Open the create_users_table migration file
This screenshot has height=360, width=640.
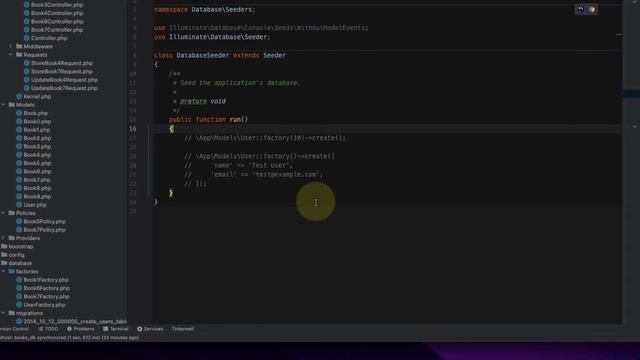click(x=71, y=322)
